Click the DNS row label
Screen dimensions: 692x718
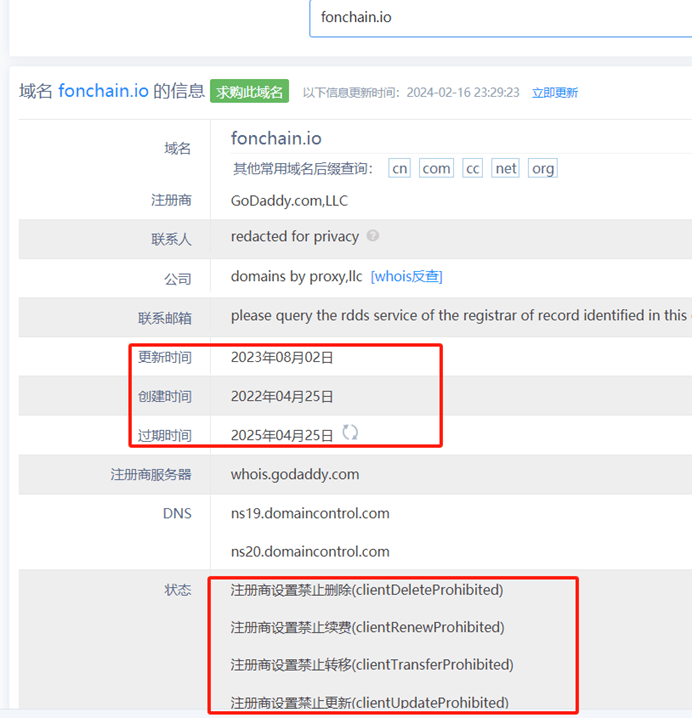click(x=177, y=513)
